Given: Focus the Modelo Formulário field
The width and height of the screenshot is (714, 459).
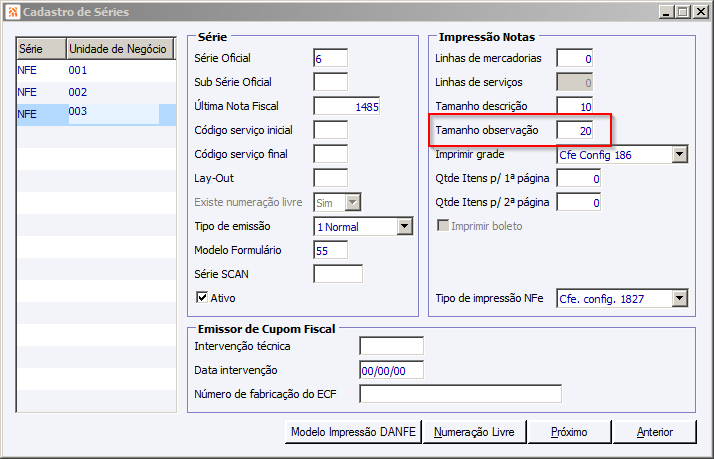Looking at the screenshot, I should tap(330, 250).
